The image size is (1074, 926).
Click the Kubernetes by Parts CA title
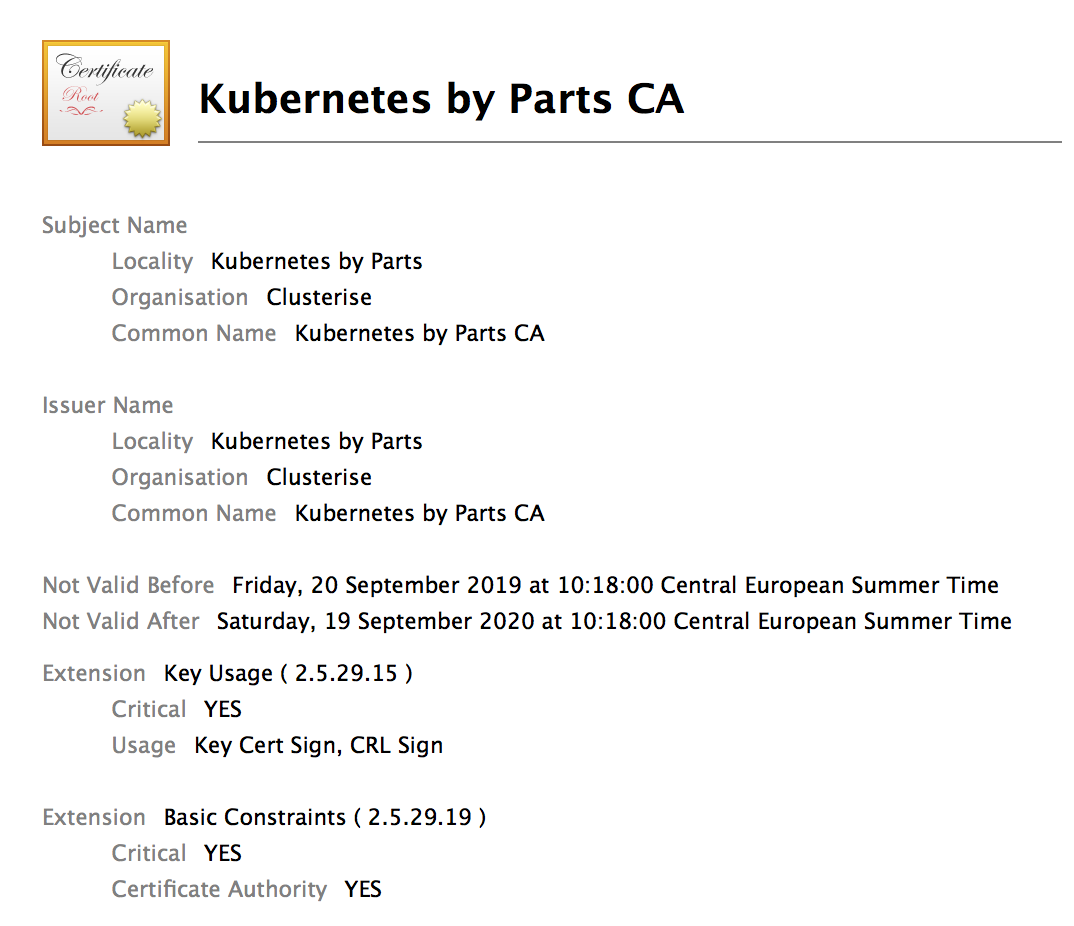tap(441, 99)
